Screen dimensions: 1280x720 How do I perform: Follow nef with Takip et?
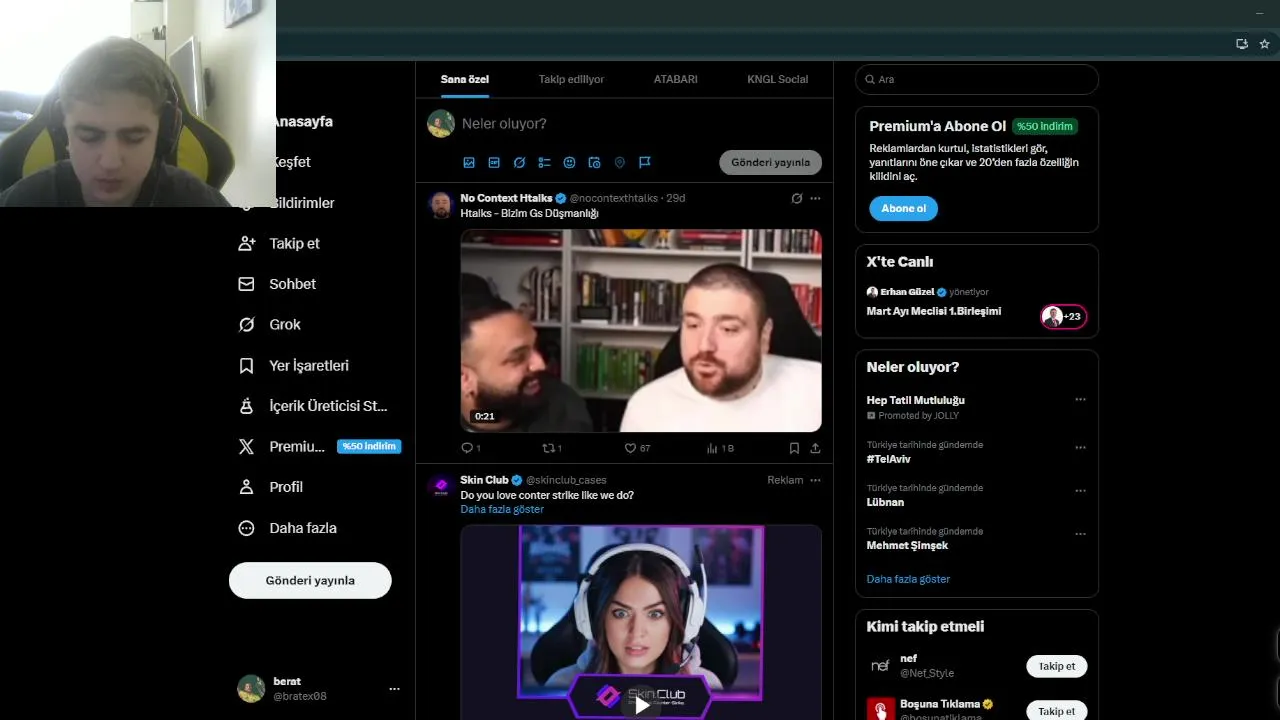[1056, 666]
